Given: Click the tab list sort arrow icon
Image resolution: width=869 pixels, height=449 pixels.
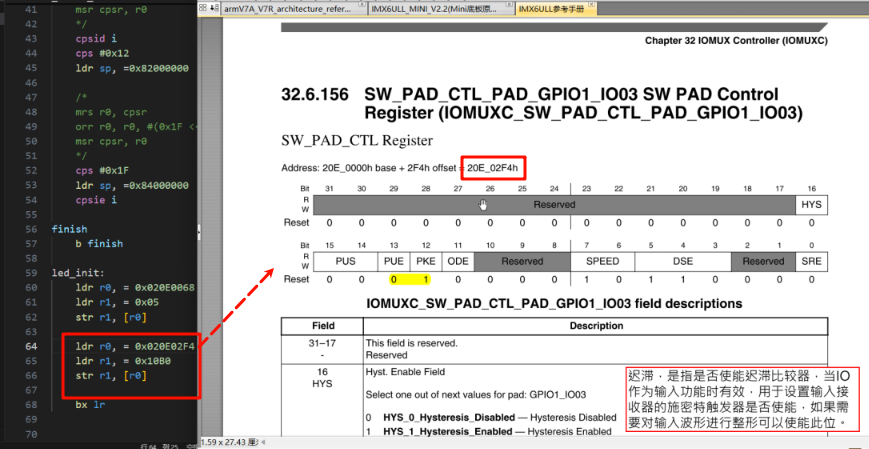Looking at the screenshot, I should coord(213,8).
